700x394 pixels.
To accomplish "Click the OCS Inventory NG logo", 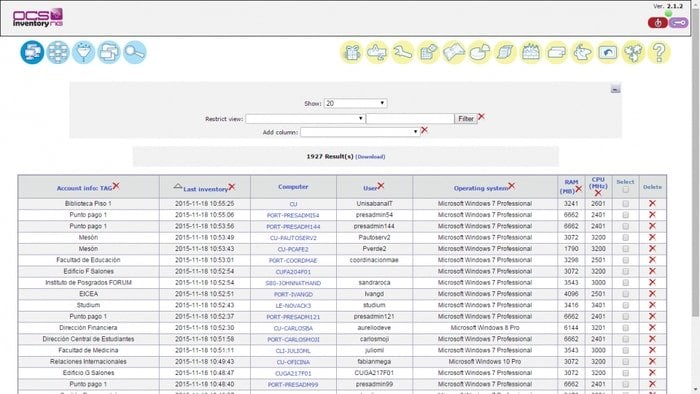I will (x=38, y=18).
